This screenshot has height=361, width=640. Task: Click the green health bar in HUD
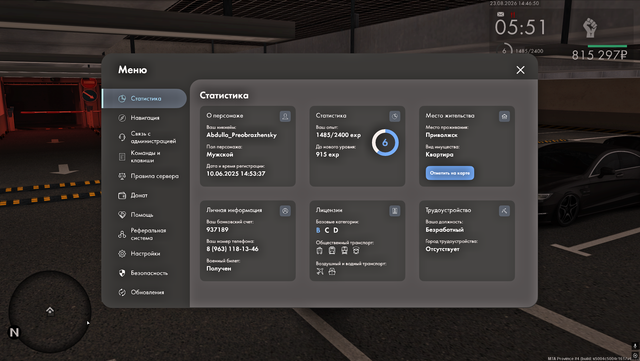607,46
